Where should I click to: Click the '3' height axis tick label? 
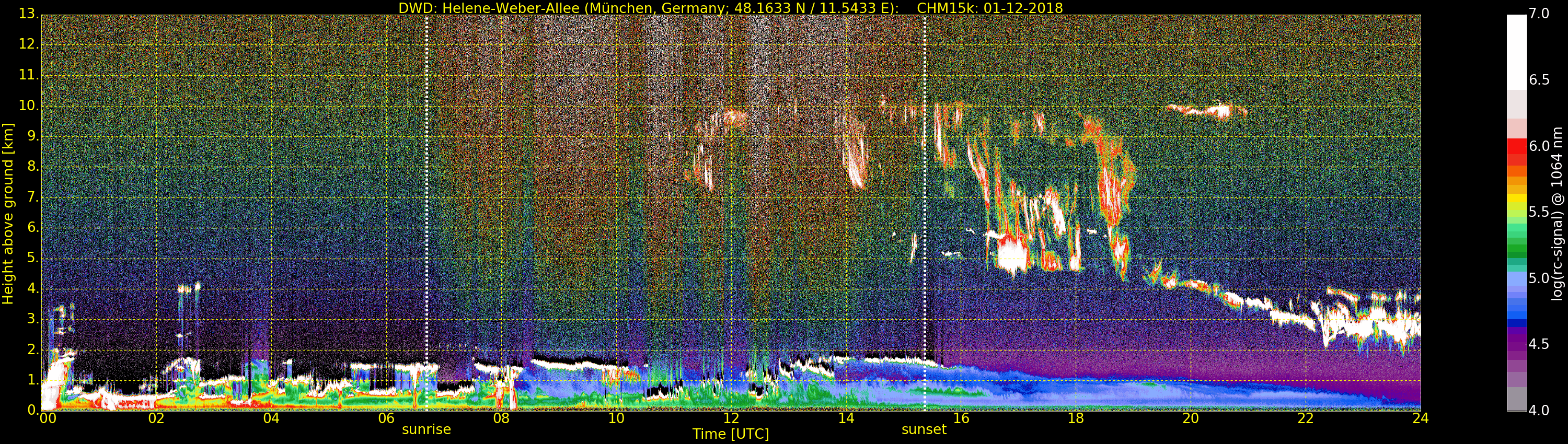[x=33, y=319]
